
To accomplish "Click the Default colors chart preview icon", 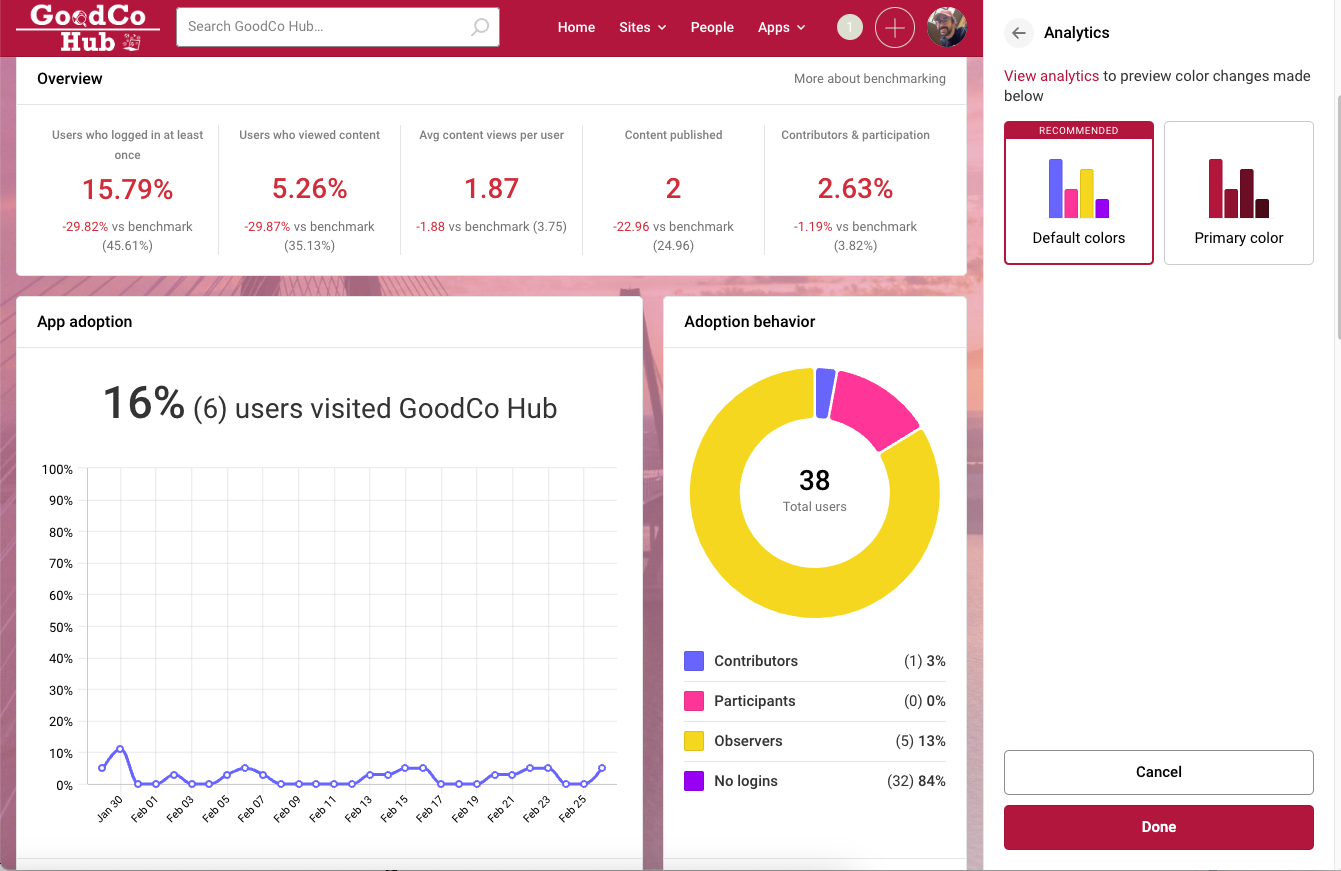I will point(1078,190).
